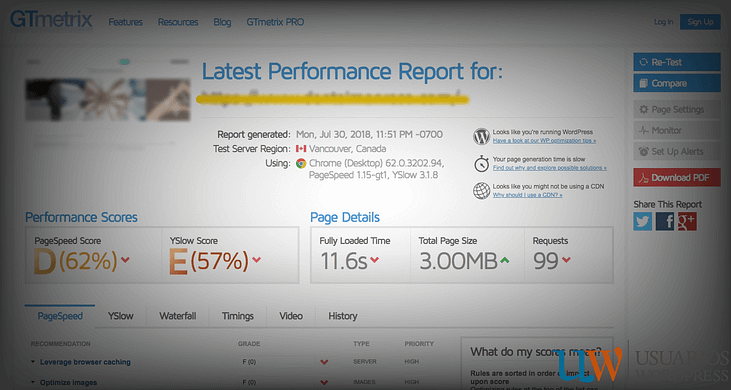Share report on Facebook

665,221
